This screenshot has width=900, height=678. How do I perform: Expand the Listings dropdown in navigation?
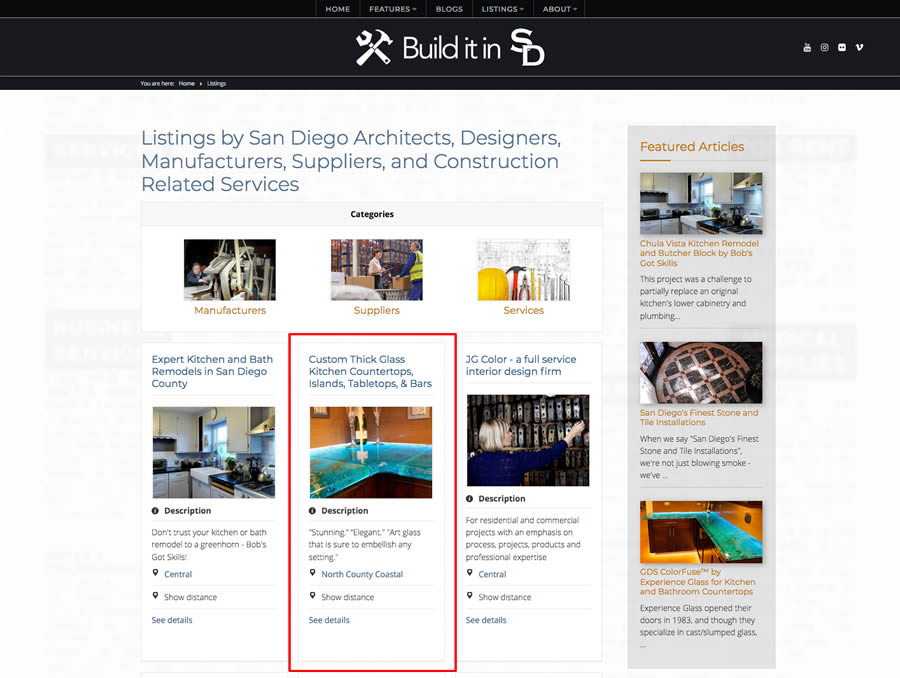tap(502, 9)
